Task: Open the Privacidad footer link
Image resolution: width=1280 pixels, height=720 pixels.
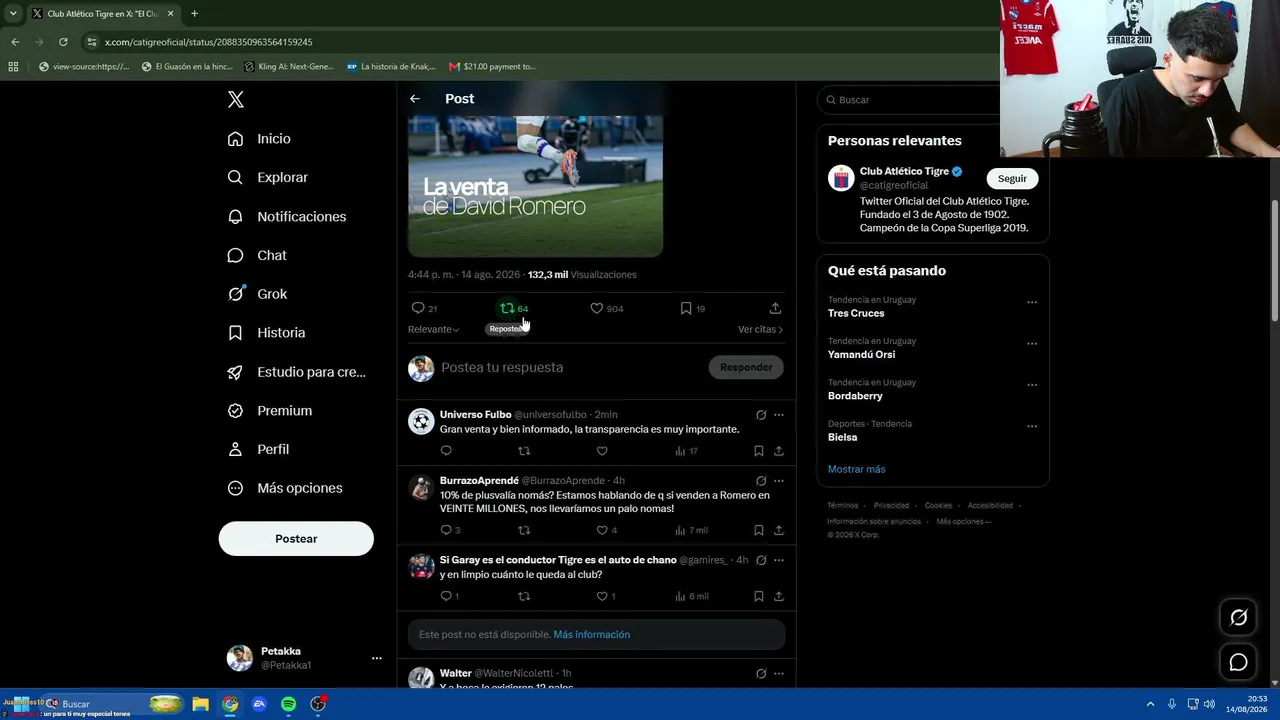Action: (x=891, y=506)
